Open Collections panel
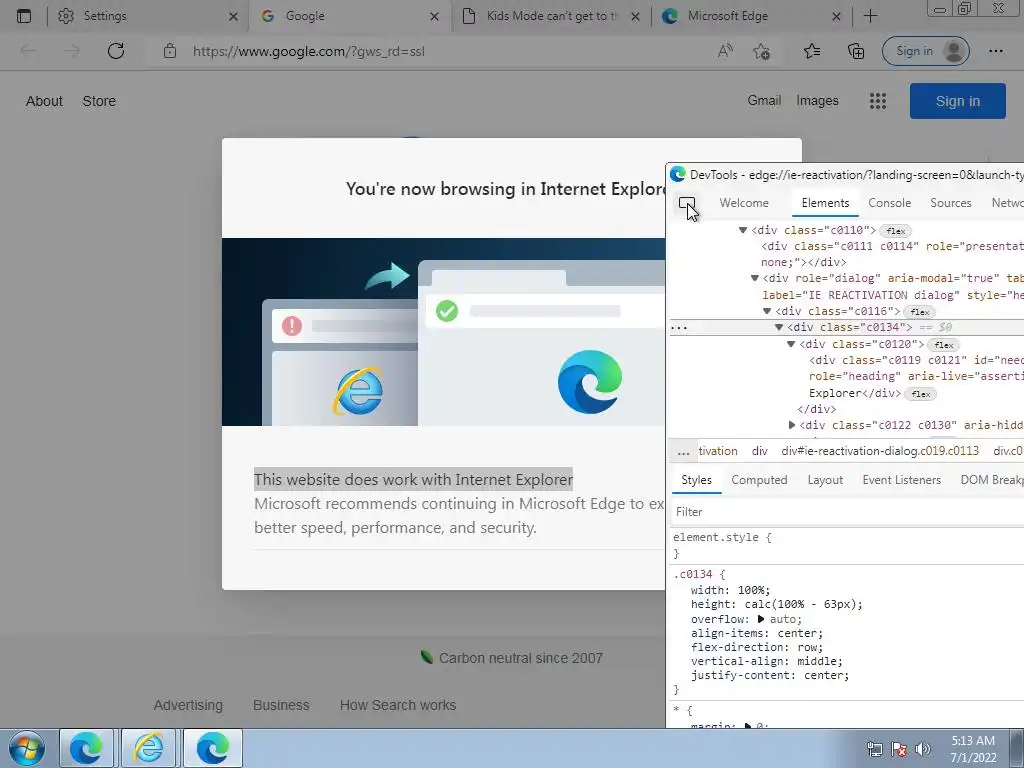Image resolution: width=1024 pixels, height=768 pixels. pyautogui.click(x=856, y=51)
